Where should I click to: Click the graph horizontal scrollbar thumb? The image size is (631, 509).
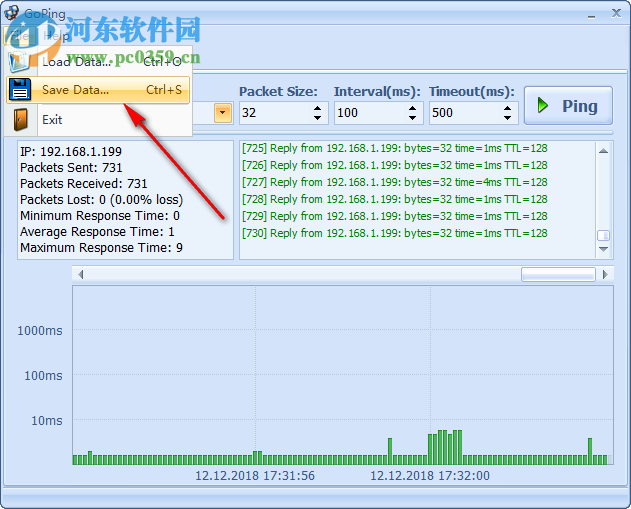pos(558,274)
